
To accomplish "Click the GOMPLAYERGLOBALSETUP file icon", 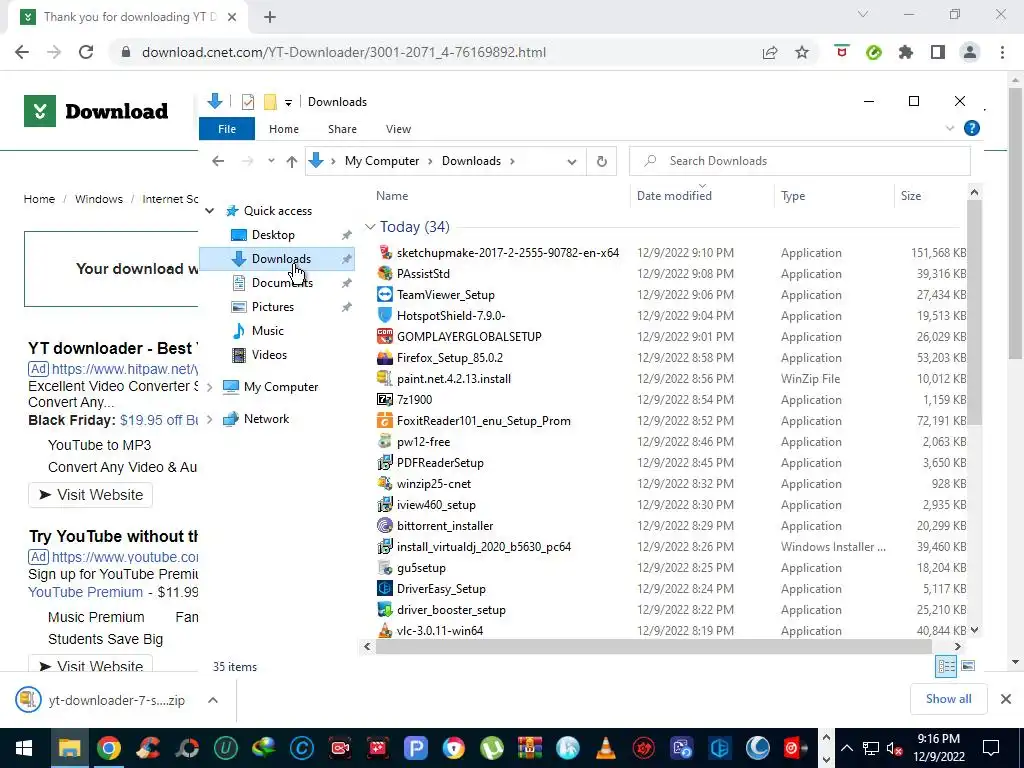I will [385, 336].
